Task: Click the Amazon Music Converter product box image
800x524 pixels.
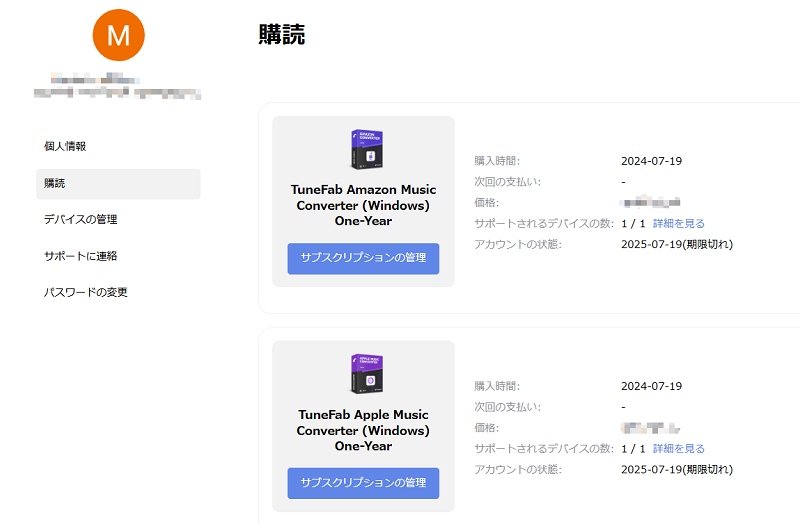Action: click(362, 149)
